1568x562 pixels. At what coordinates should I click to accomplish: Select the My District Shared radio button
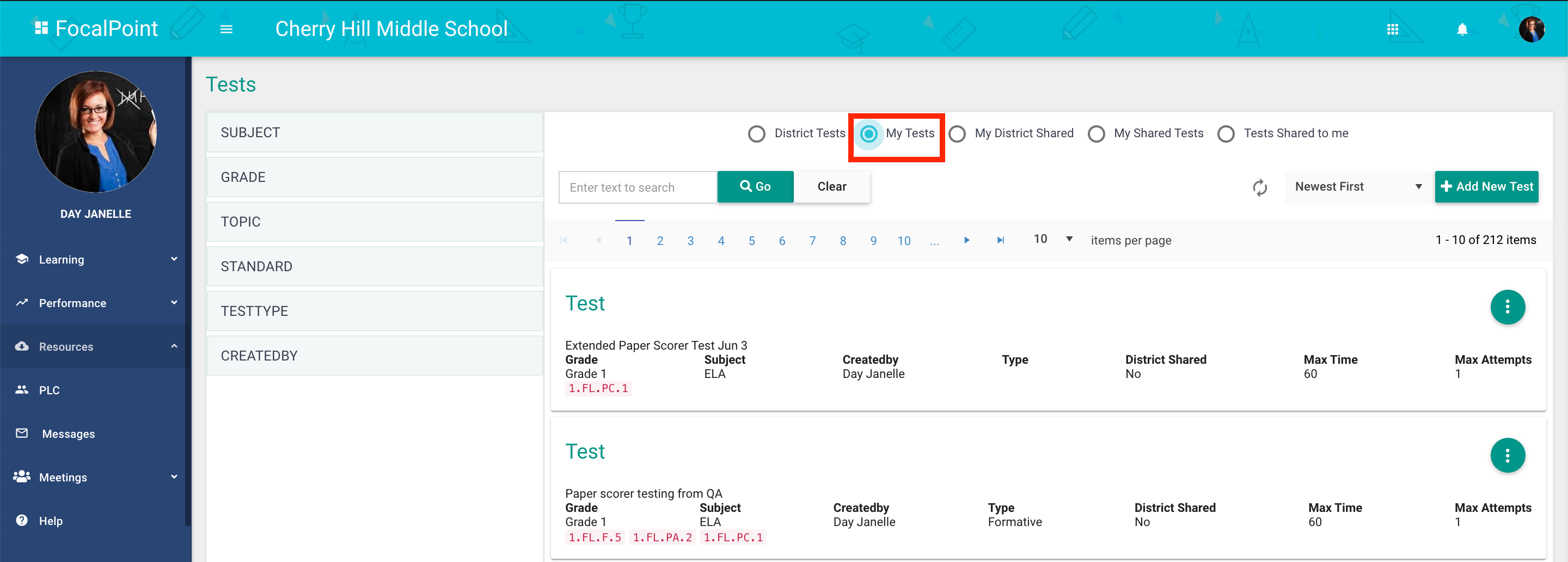[x=957, y=134]
